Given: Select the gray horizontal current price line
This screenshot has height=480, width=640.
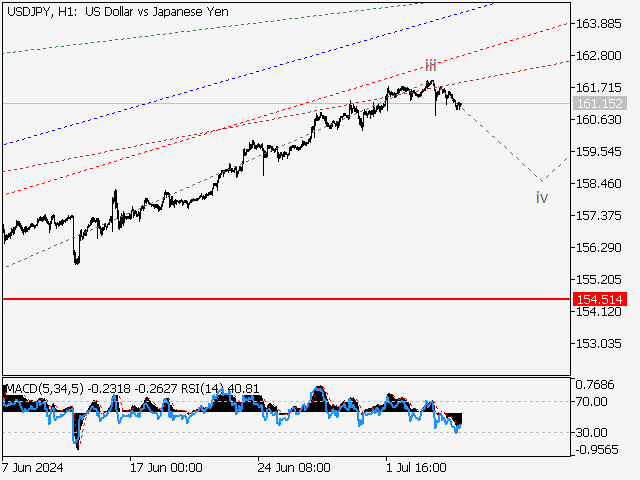Looking at the screenshot, I should click(287, 104).
